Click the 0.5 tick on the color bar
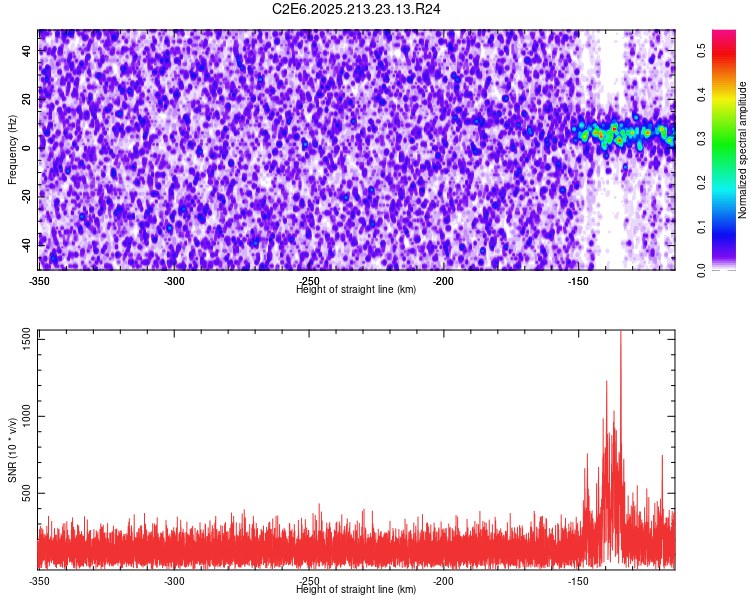This screenshot has width=750, height=600. pyautogui.click(x=702, y=50)
